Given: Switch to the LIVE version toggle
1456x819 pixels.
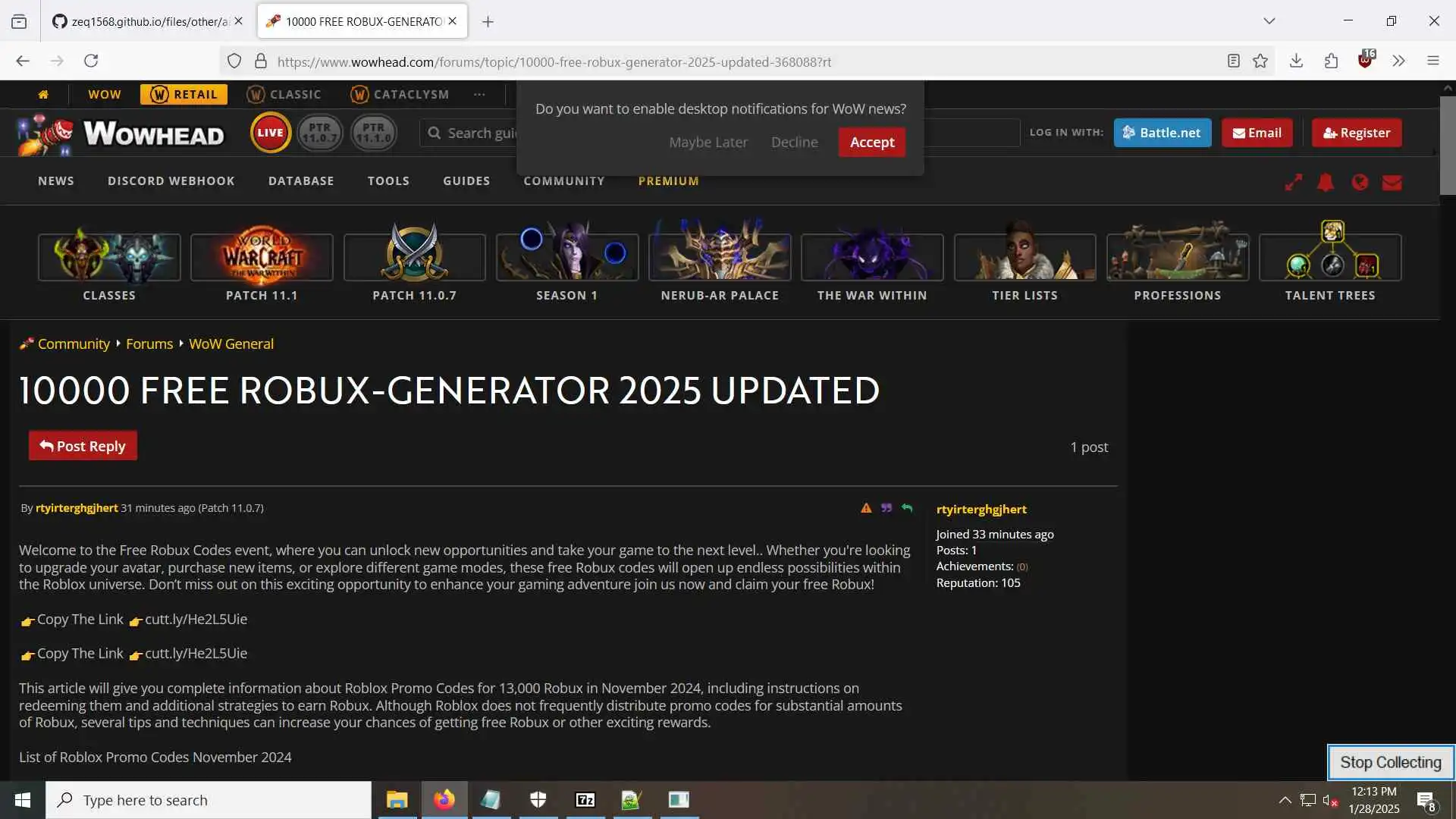Looking at the screenshot, I should [x=270, y=133].
